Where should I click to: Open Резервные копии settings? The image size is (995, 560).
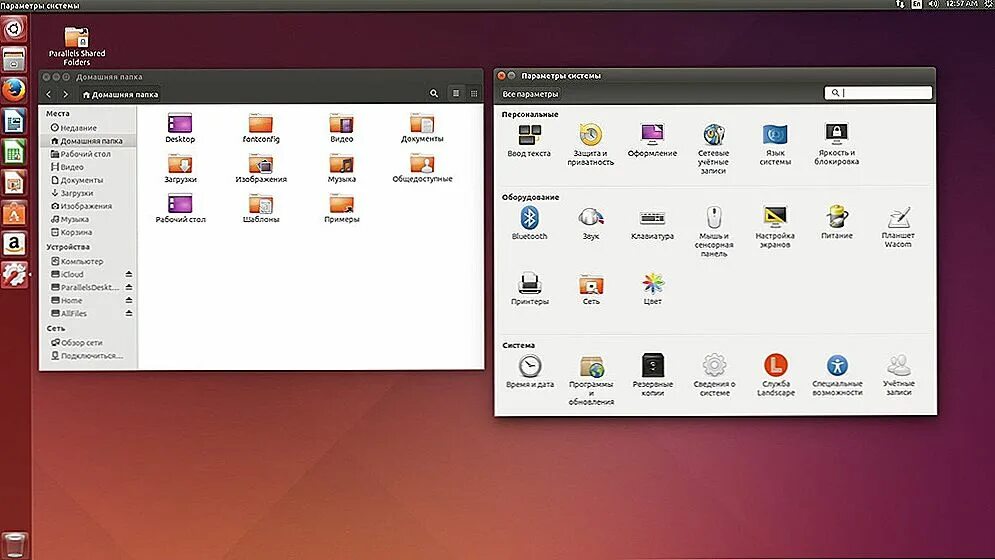click(x=652, y=375)
